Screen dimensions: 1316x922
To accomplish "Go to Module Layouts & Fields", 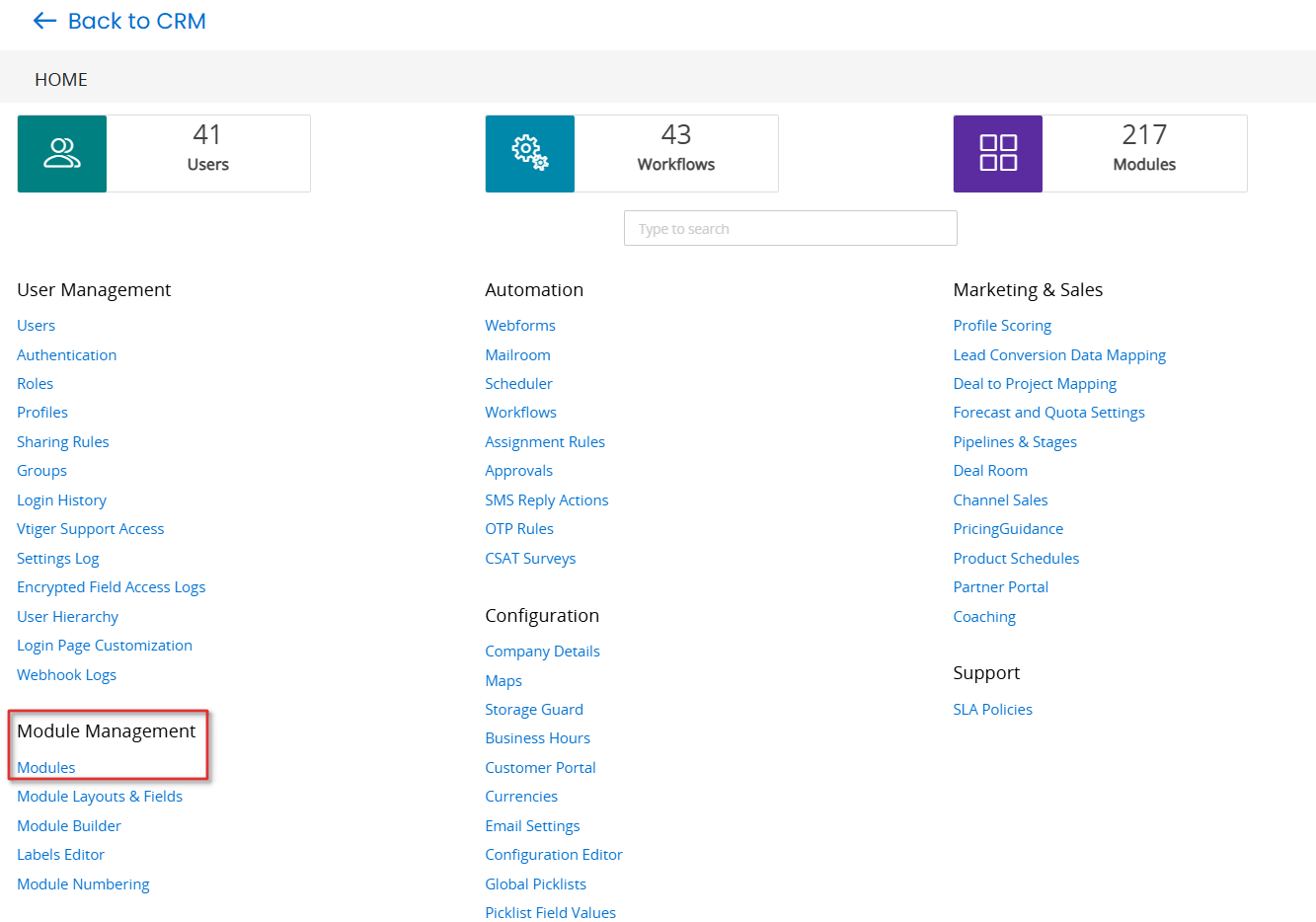I will 100,796.
